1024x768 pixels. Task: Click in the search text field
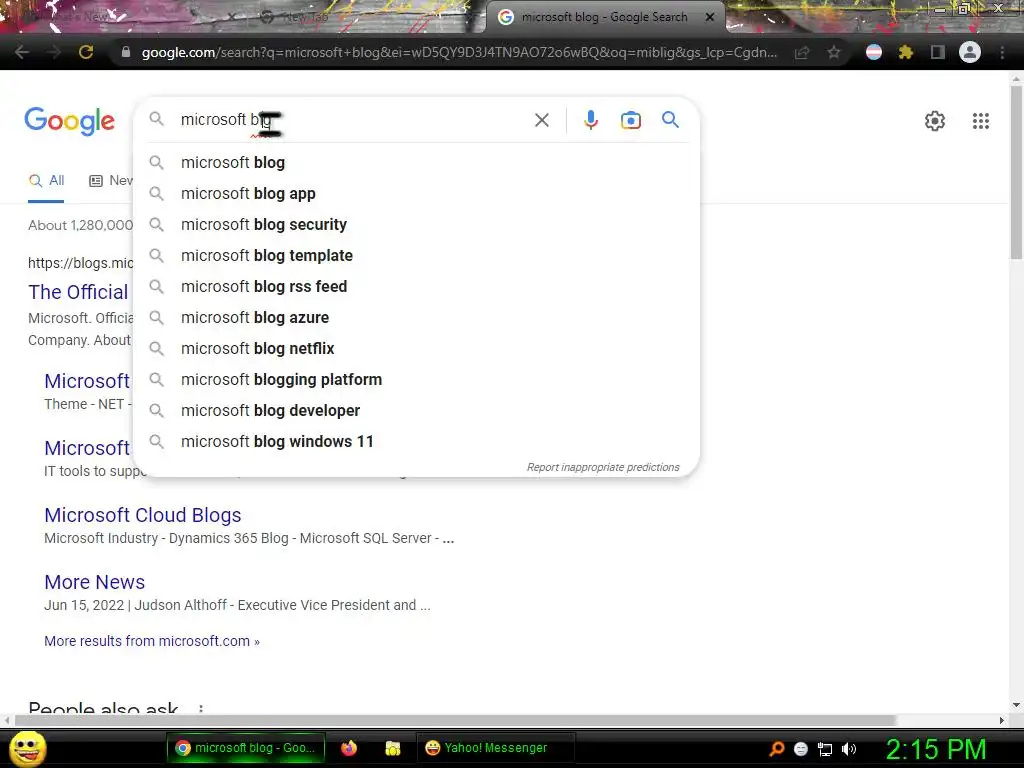coord(353,120)
